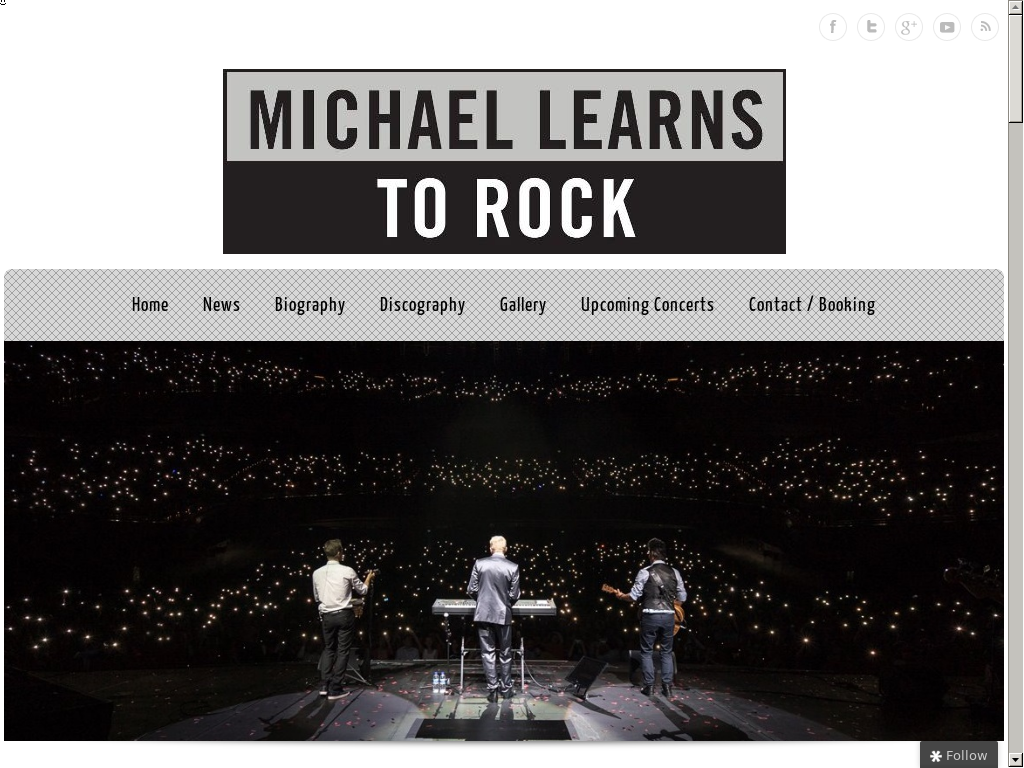Open the Gallery menu item

(x=522, y=305)
